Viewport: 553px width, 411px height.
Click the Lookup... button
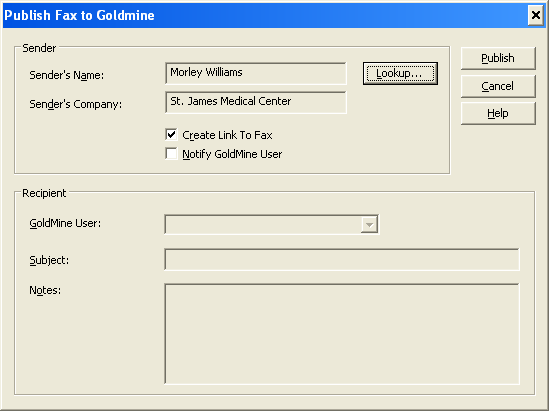(x=400, y=73)
